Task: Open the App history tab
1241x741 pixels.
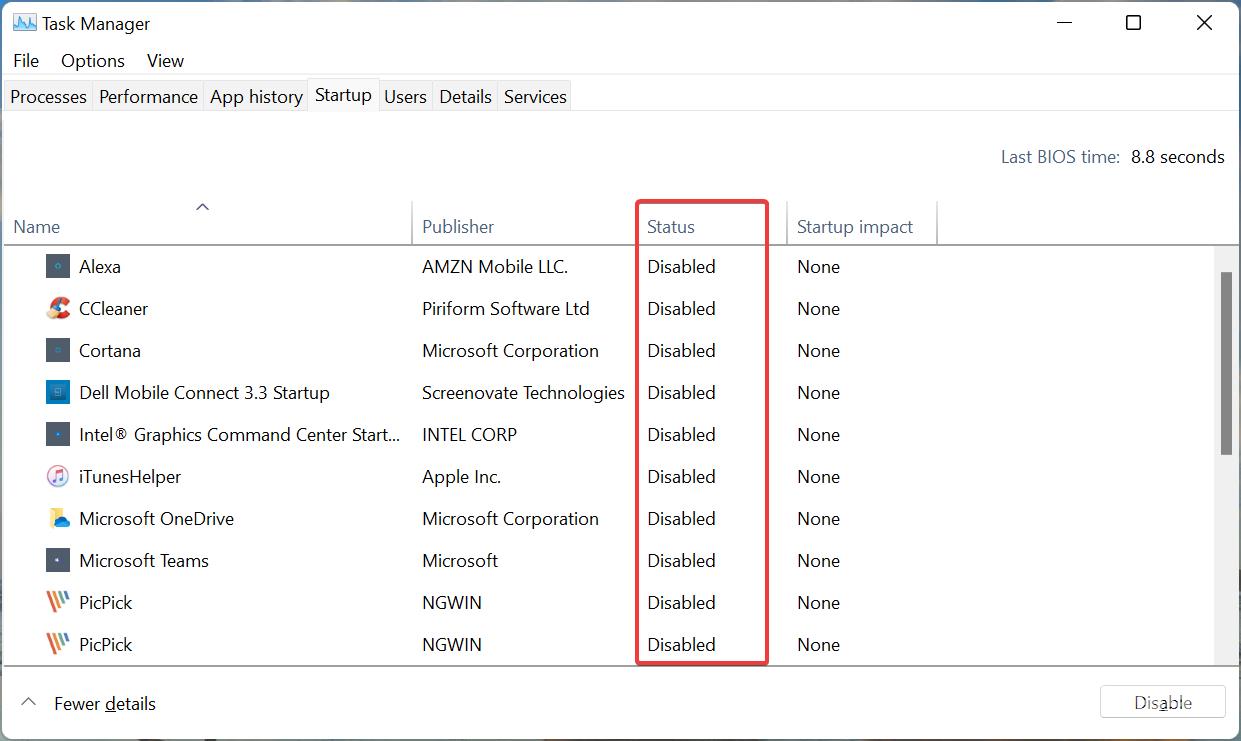Action: pyautogui.click(x=256, y=97)
